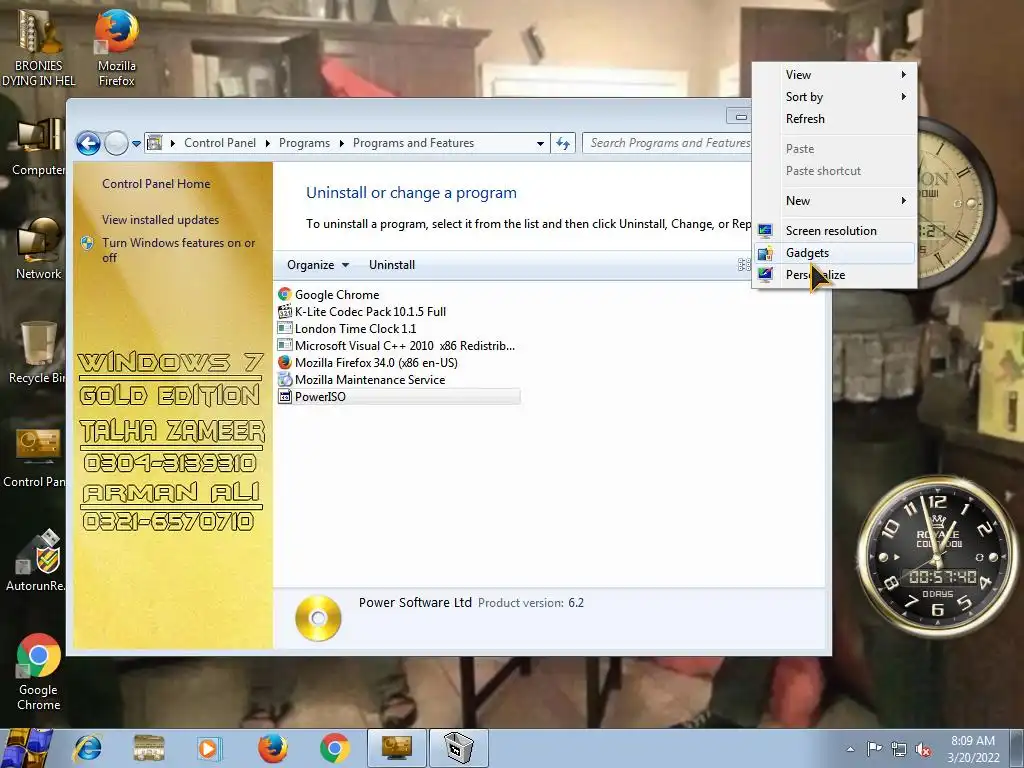
Task: Select Microsoft Visual C++ 2010 x86 Redistributable
Action: click(397, 345)
